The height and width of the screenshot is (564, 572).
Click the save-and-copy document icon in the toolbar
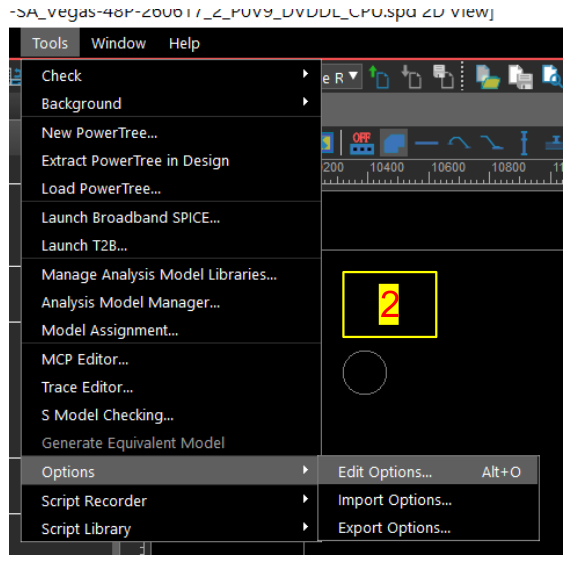[443, 77]
